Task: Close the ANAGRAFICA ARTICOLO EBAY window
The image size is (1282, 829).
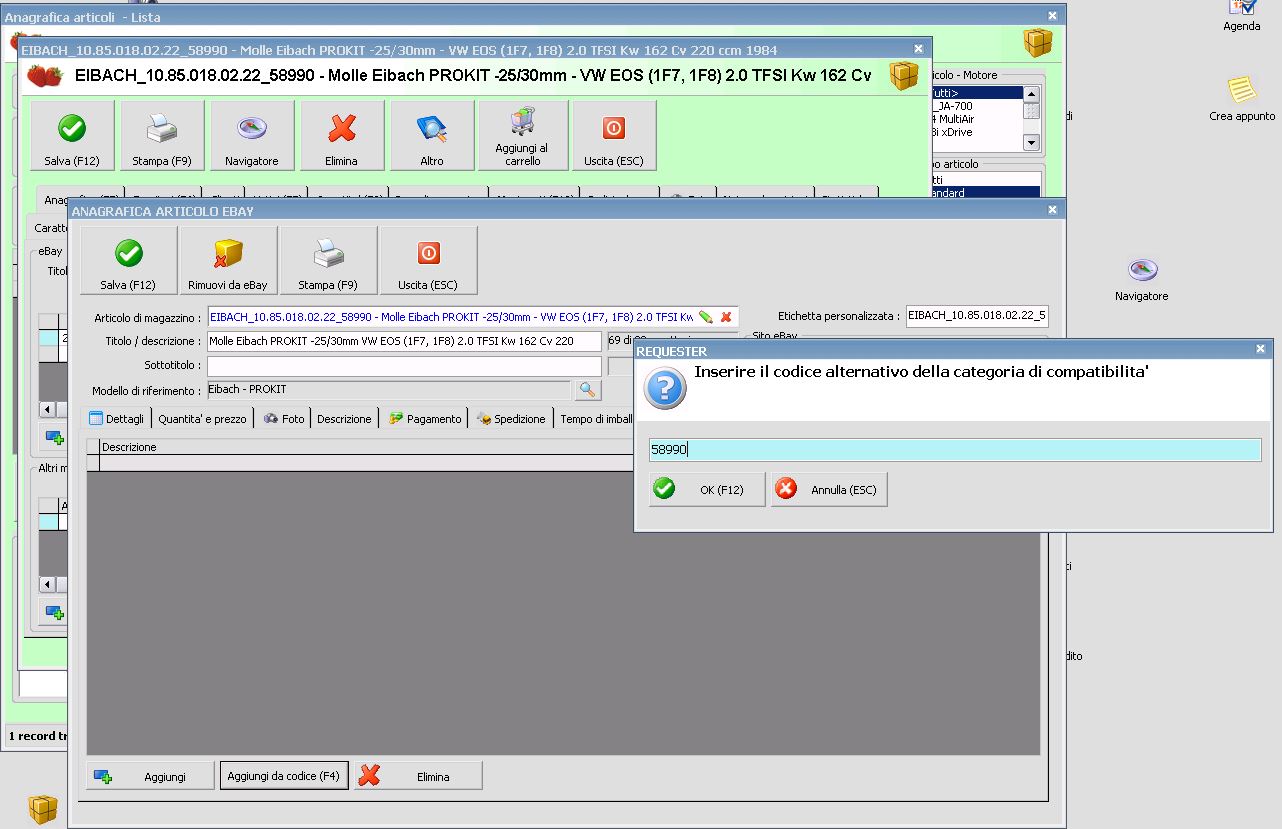Action: (1053, 210)
